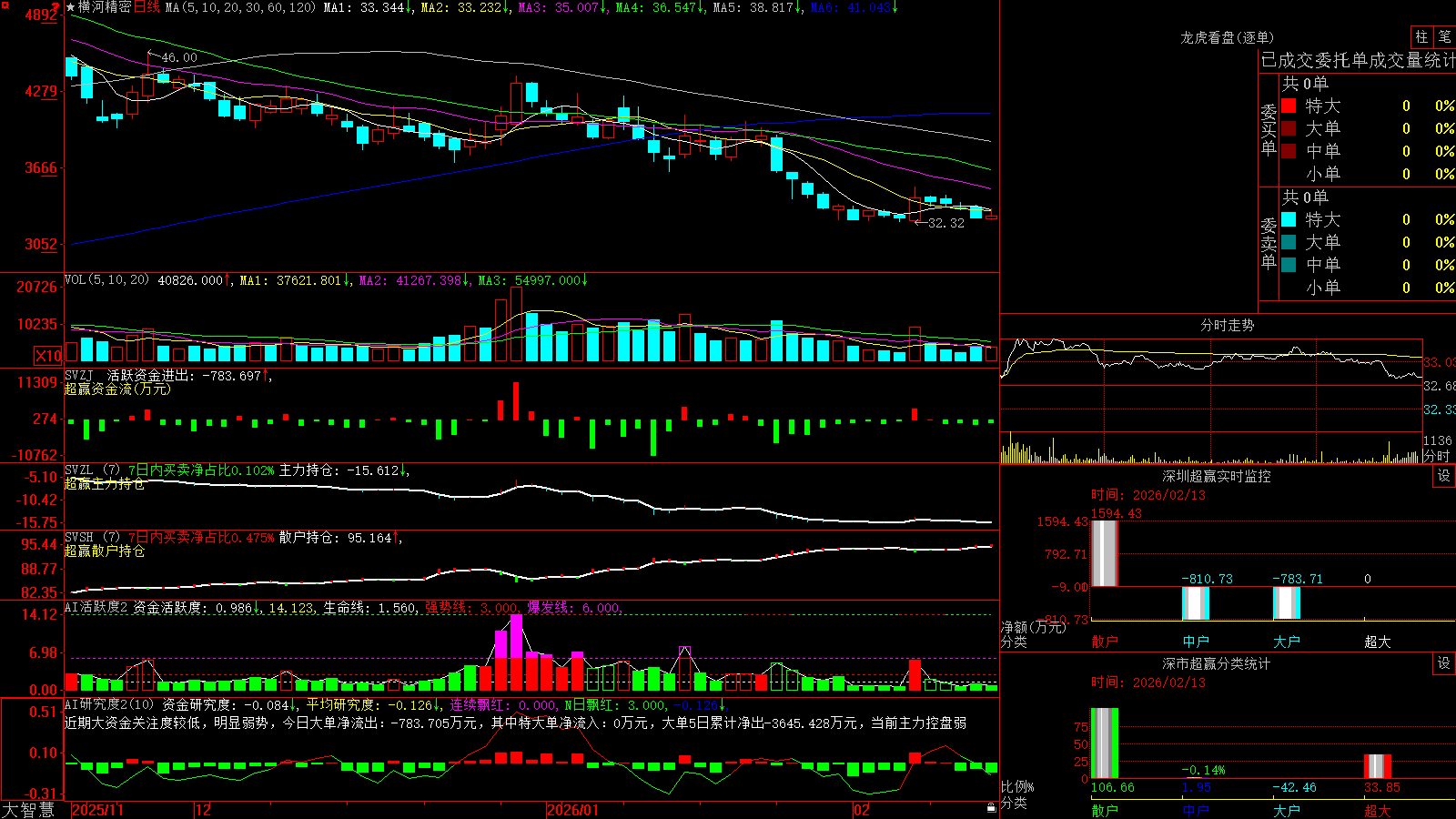The height and width of the screenshot is (819, 1456).
Task: Select 超大 in the 实时监控 chart
Action: click(1378, 642)
